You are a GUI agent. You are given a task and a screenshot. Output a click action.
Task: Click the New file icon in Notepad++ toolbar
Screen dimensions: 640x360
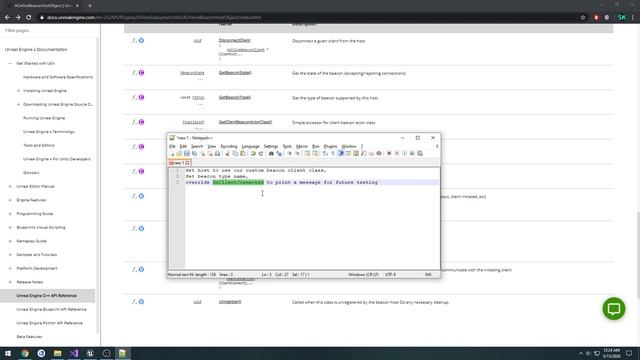click(173, 153)
